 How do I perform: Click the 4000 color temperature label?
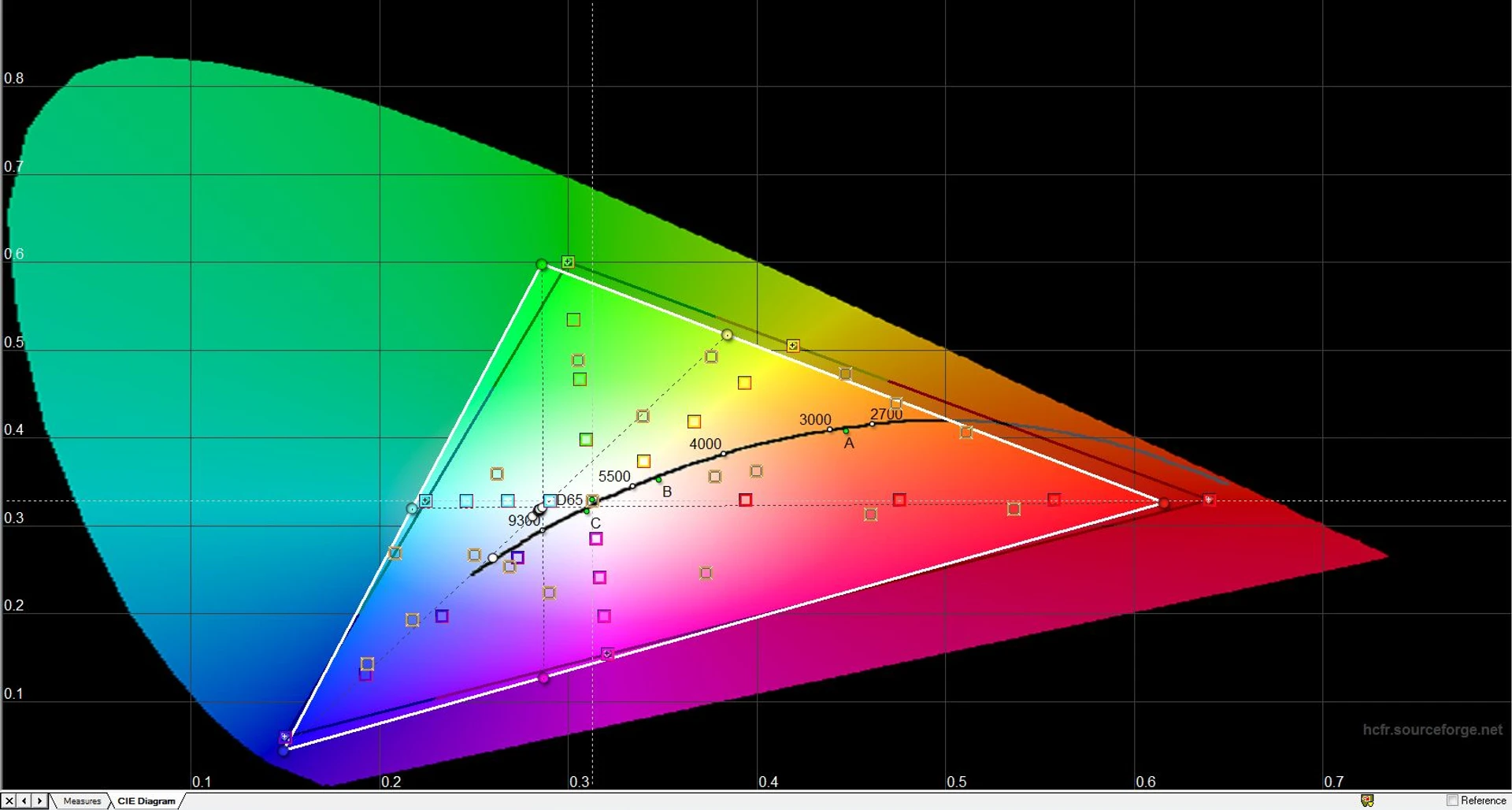coord(705,444)
